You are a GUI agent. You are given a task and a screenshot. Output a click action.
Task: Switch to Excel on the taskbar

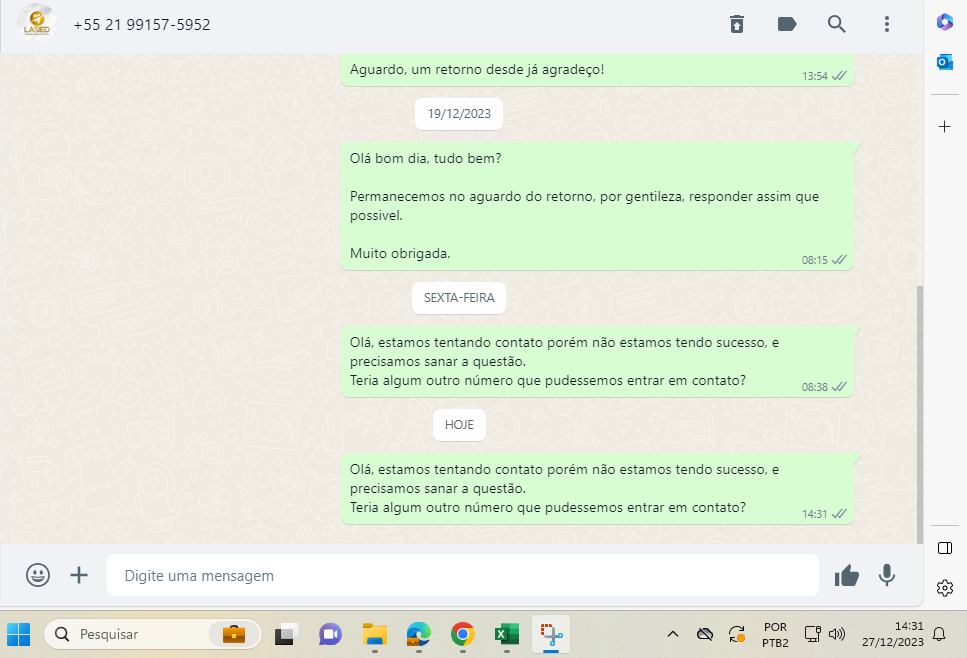tap(506, 634)
